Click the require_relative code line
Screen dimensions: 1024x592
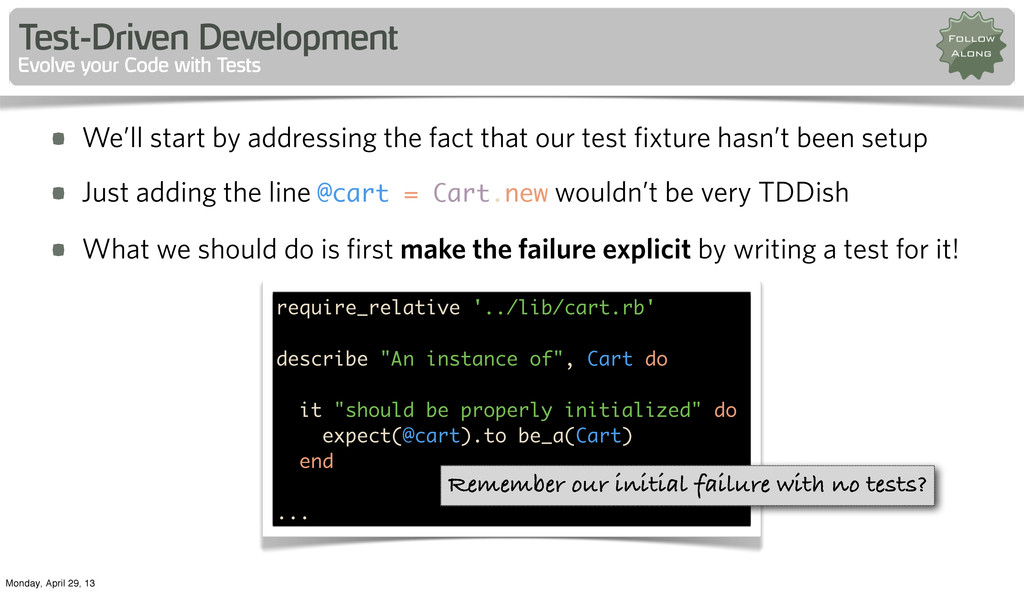click(x=466, y=307)
